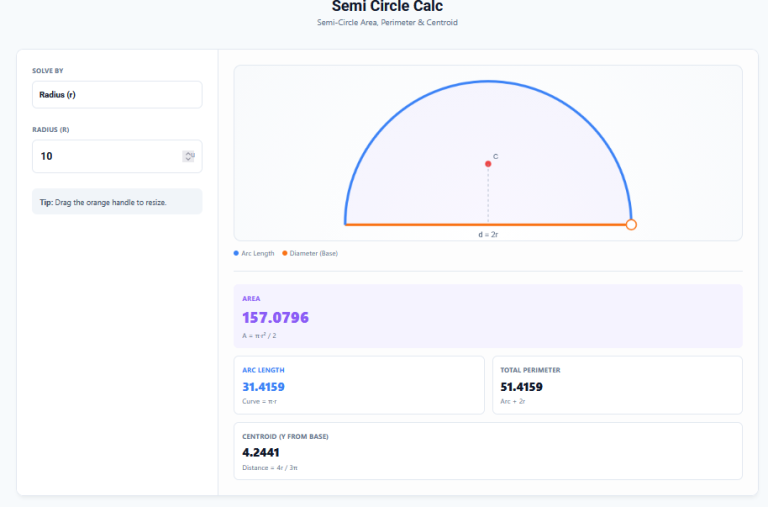Select the total perimeter value 51.4159

(x=521, y=387)
